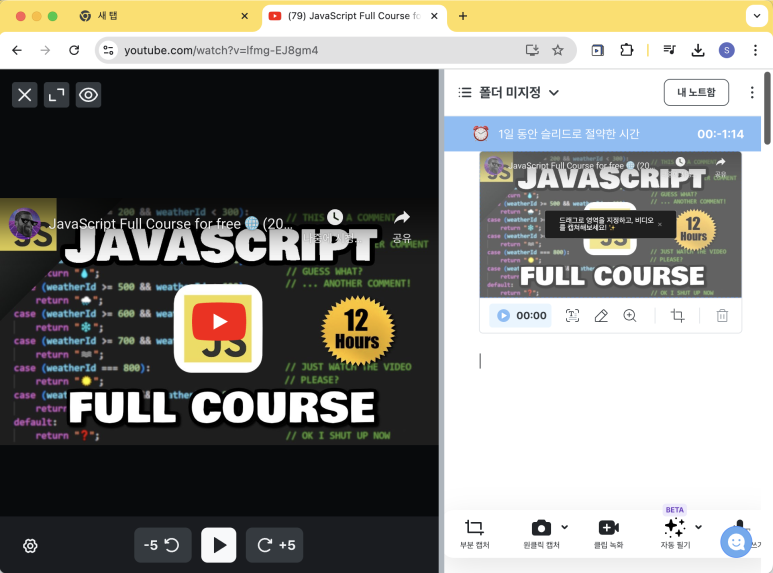Extract text from slide with OCR icon
This screenshot has width=773, height=573.
(x=572, y=316)
